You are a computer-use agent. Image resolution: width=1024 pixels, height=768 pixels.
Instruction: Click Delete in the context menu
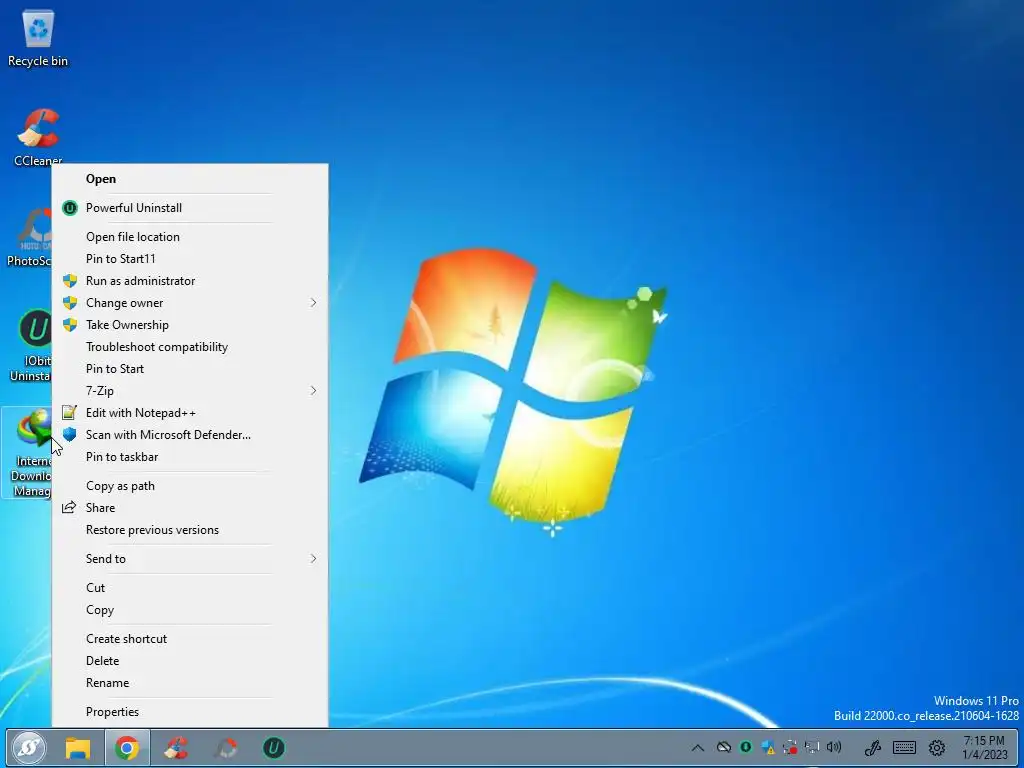(189, 661)
